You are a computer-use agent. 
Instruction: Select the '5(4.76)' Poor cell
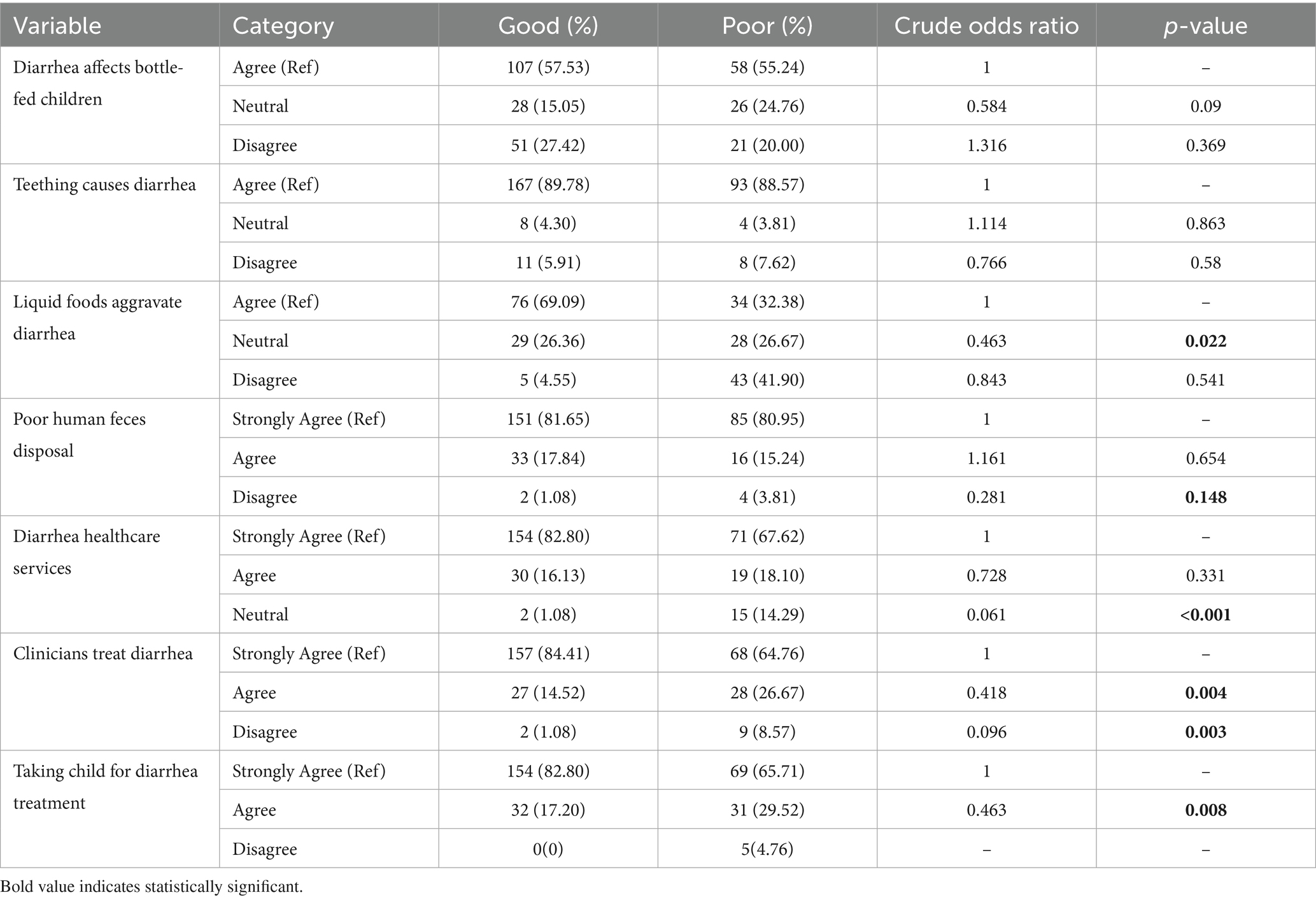click(x=767, y=849)
